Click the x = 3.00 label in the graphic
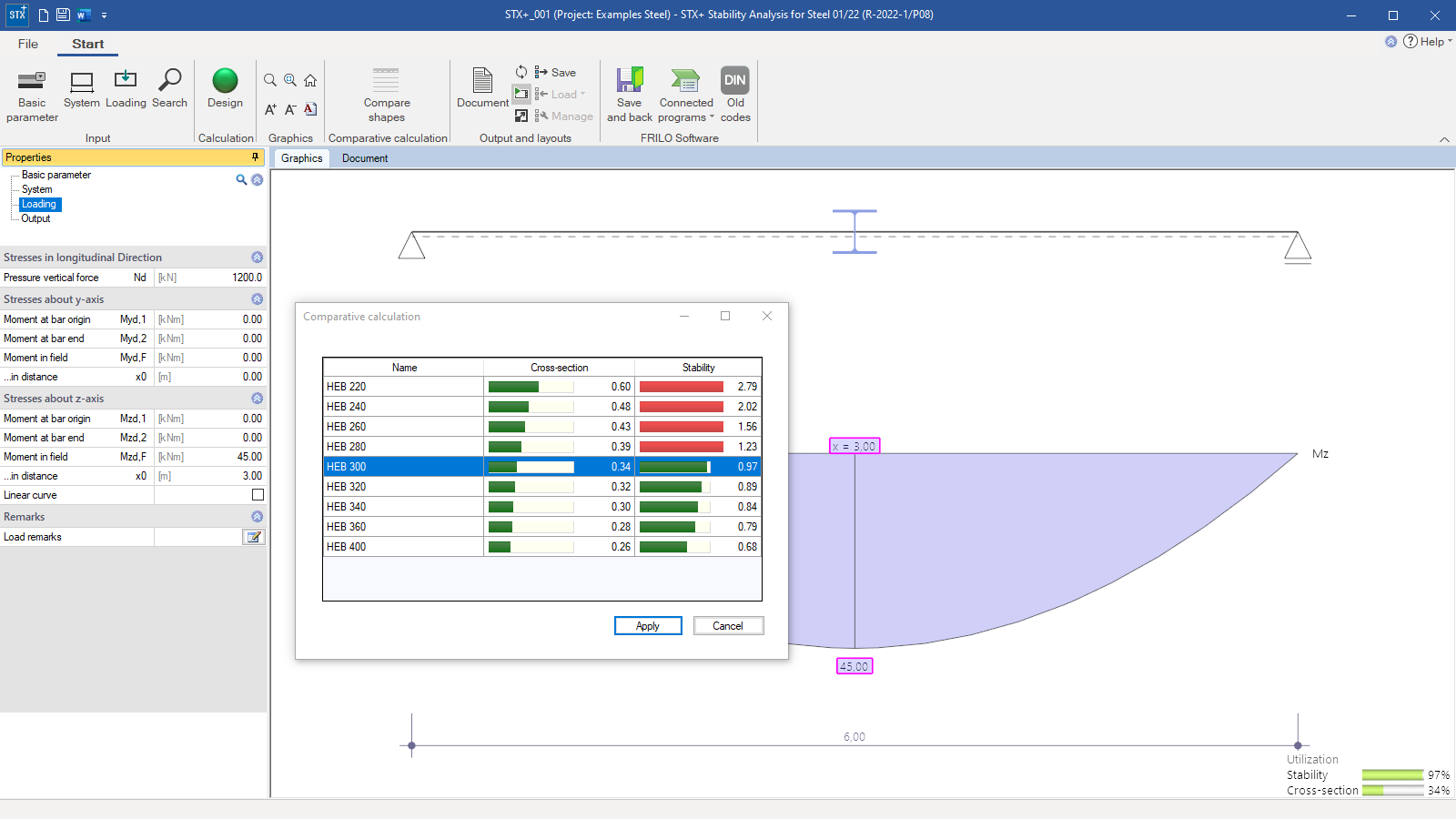 pyautogui.click(x=854, y=446)
